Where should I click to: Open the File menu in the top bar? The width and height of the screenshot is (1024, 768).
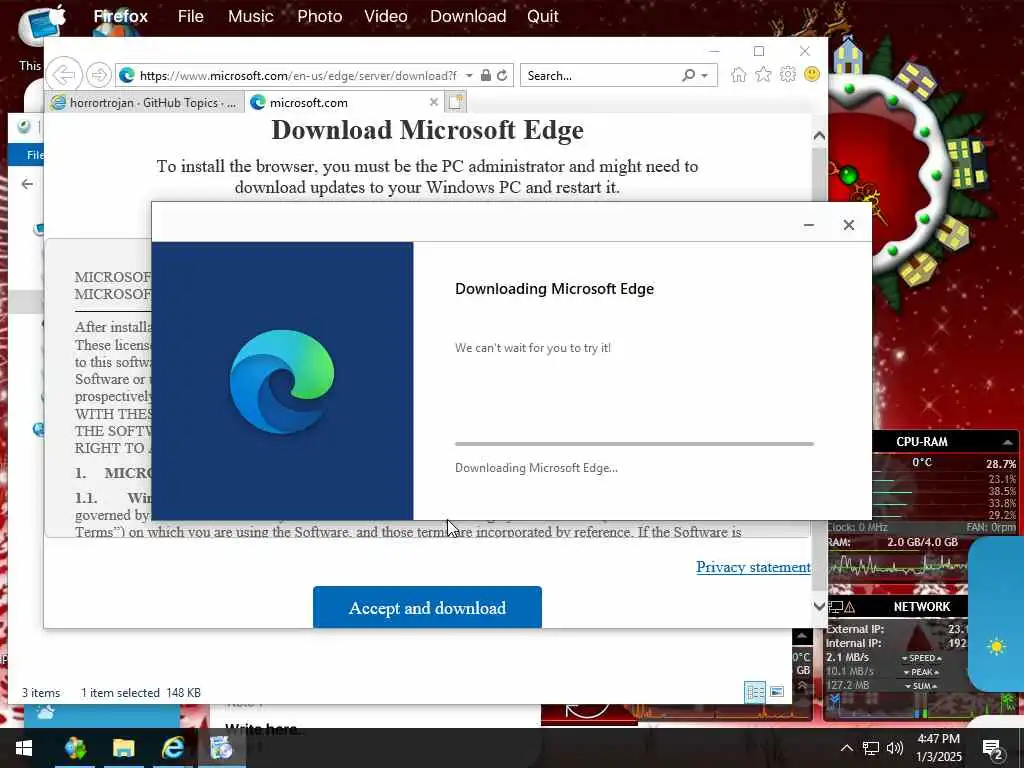tap(191, 16)
